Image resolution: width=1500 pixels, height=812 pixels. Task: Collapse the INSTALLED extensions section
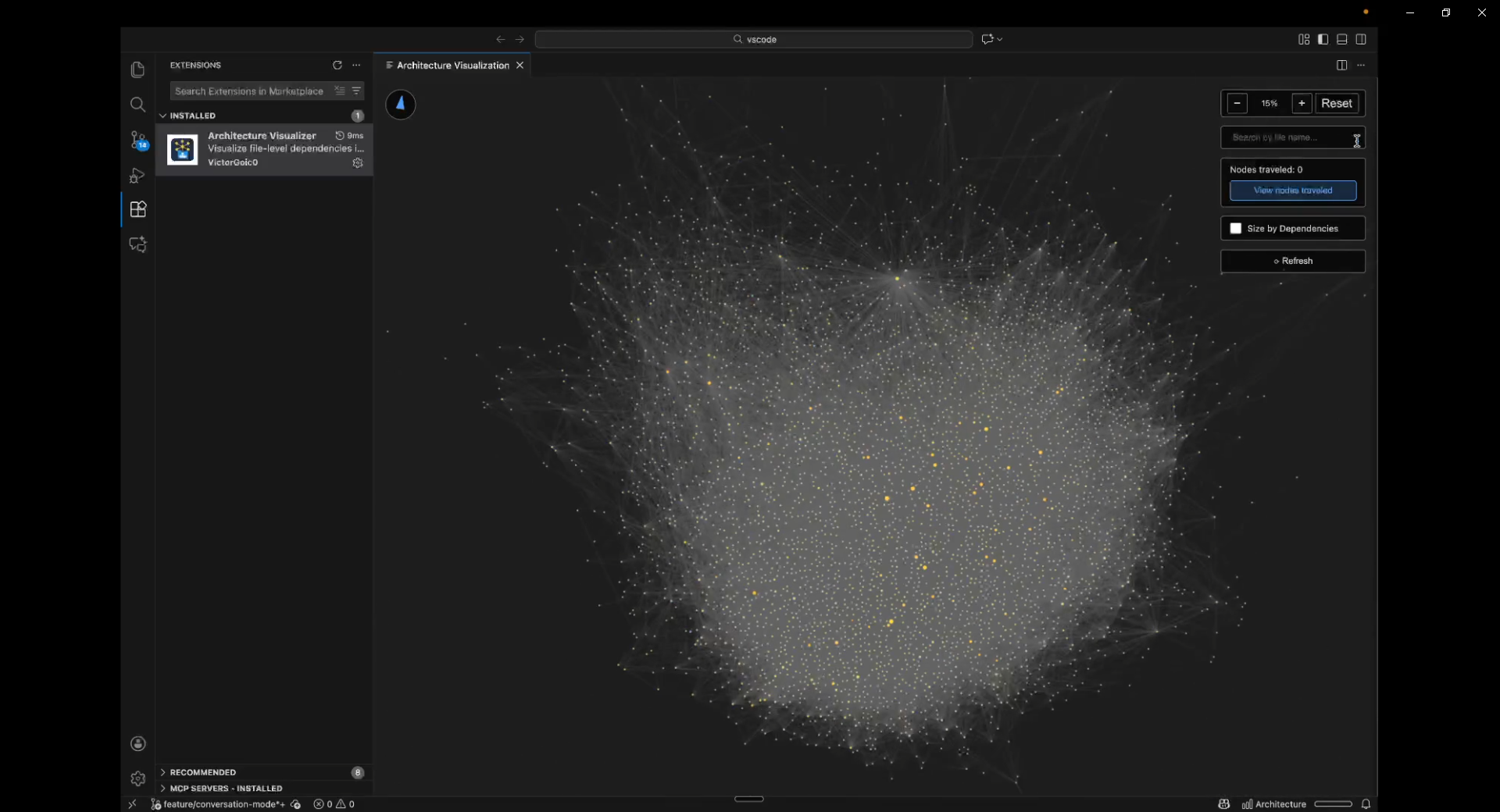coord(162,116)
